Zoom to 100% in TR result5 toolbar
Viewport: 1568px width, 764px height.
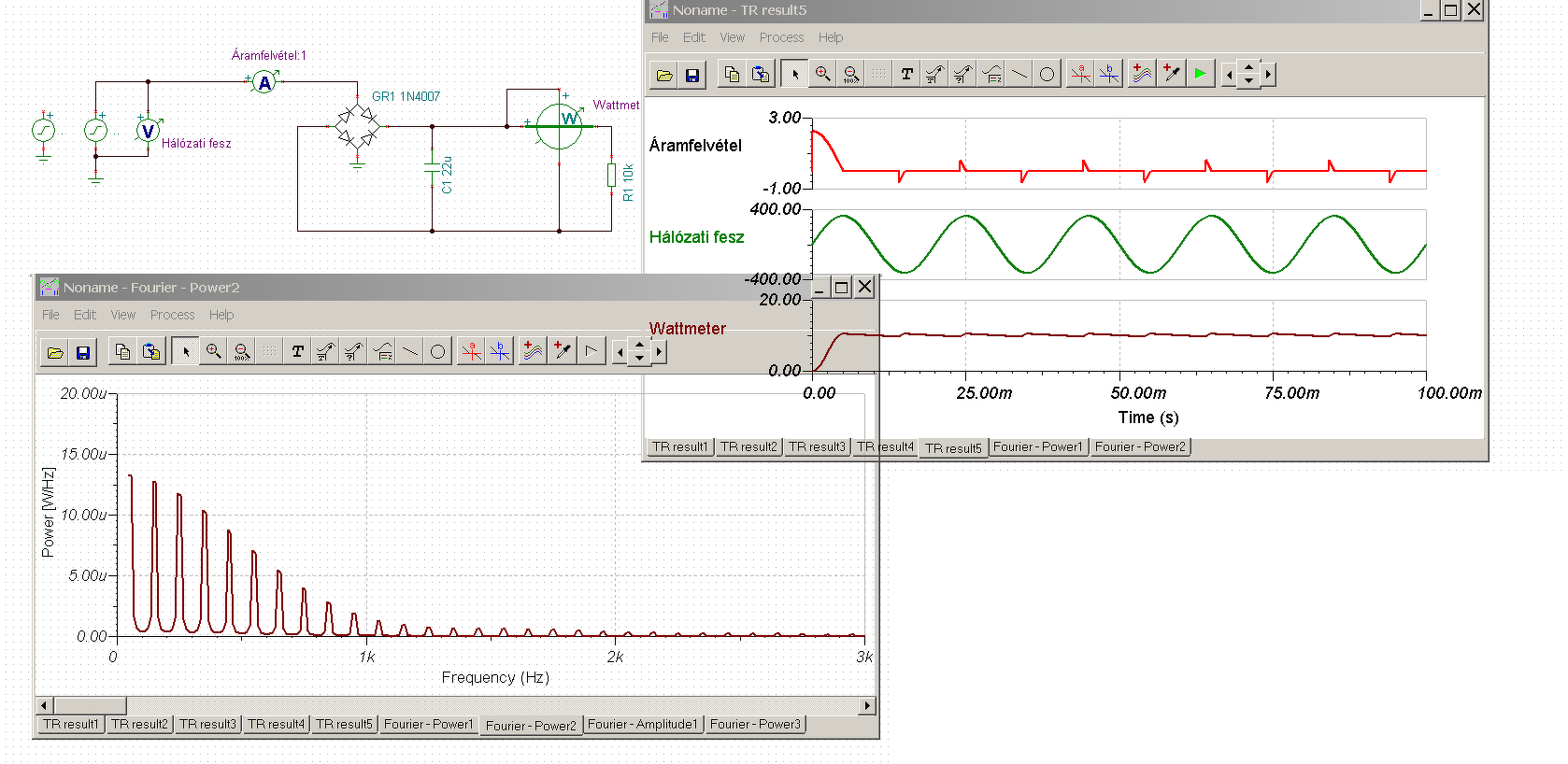(851, 74)
